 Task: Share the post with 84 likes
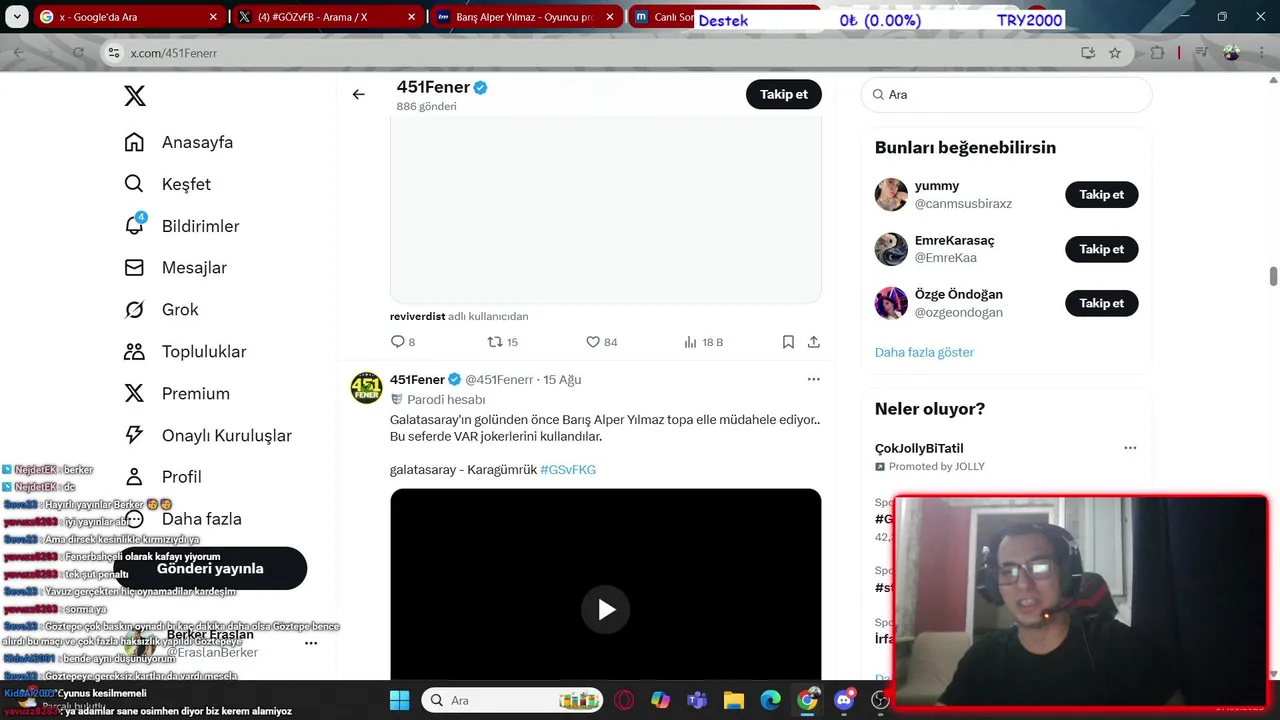click(x=814, y=342)
